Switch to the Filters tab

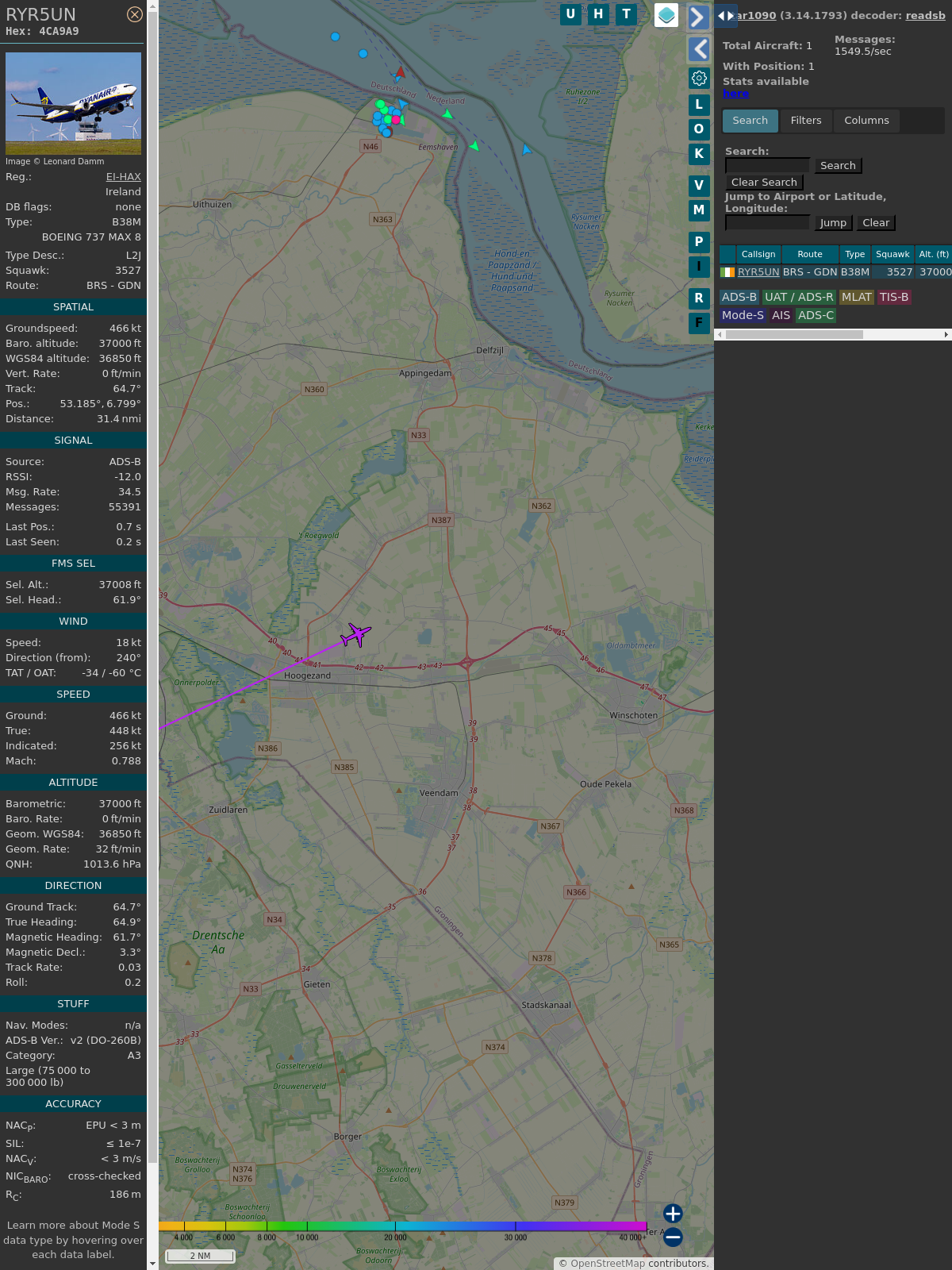tap(806, 121)
